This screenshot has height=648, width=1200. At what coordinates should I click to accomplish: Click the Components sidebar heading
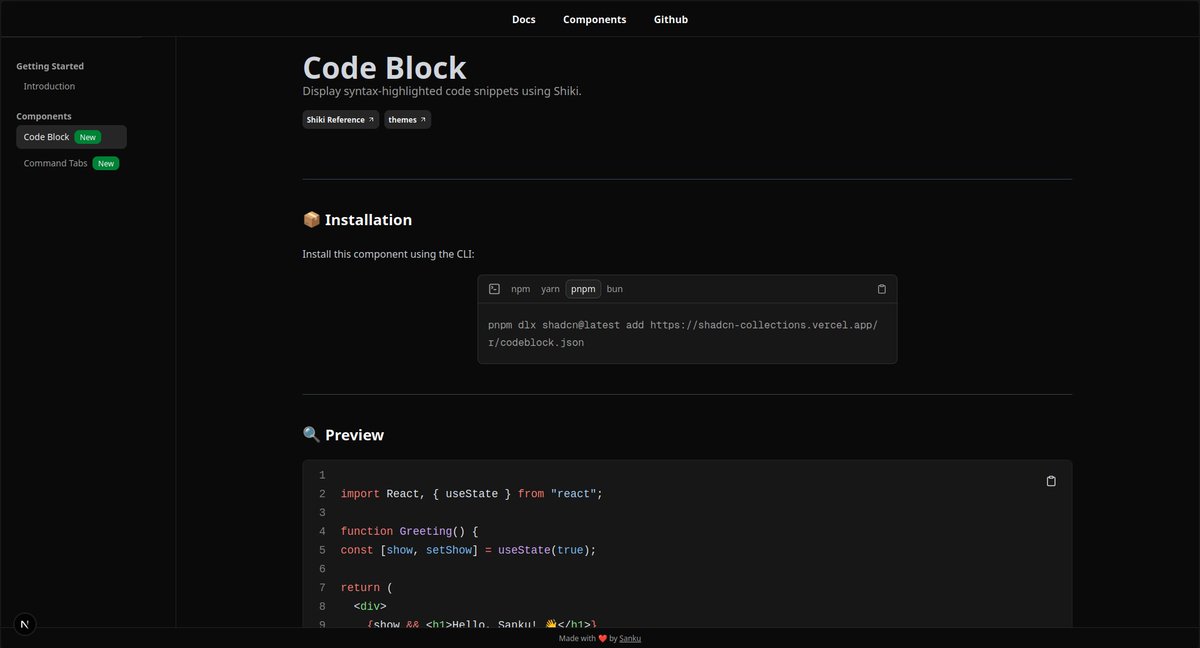tap(44, 116)
